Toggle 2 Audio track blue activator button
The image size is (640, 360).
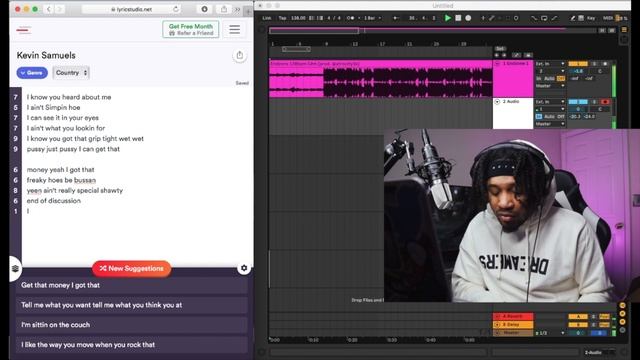pos(578,102)
